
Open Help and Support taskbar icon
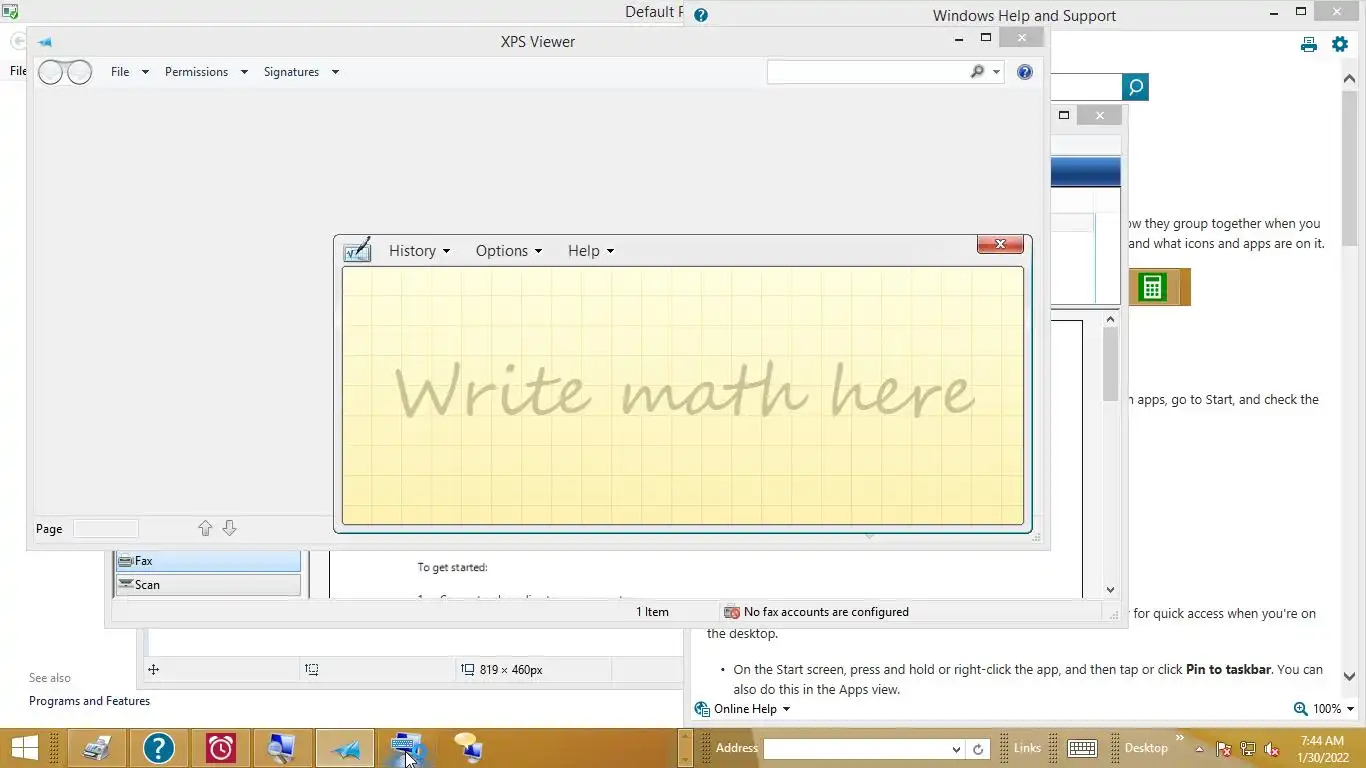click(x=158, y=748)
